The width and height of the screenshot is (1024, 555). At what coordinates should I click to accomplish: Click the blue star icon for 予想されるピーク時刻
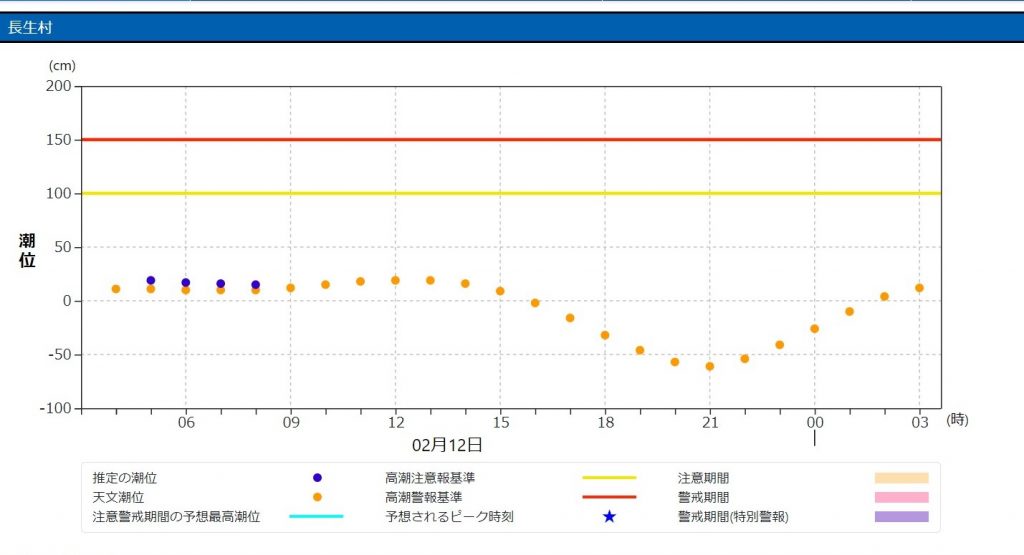609,516
